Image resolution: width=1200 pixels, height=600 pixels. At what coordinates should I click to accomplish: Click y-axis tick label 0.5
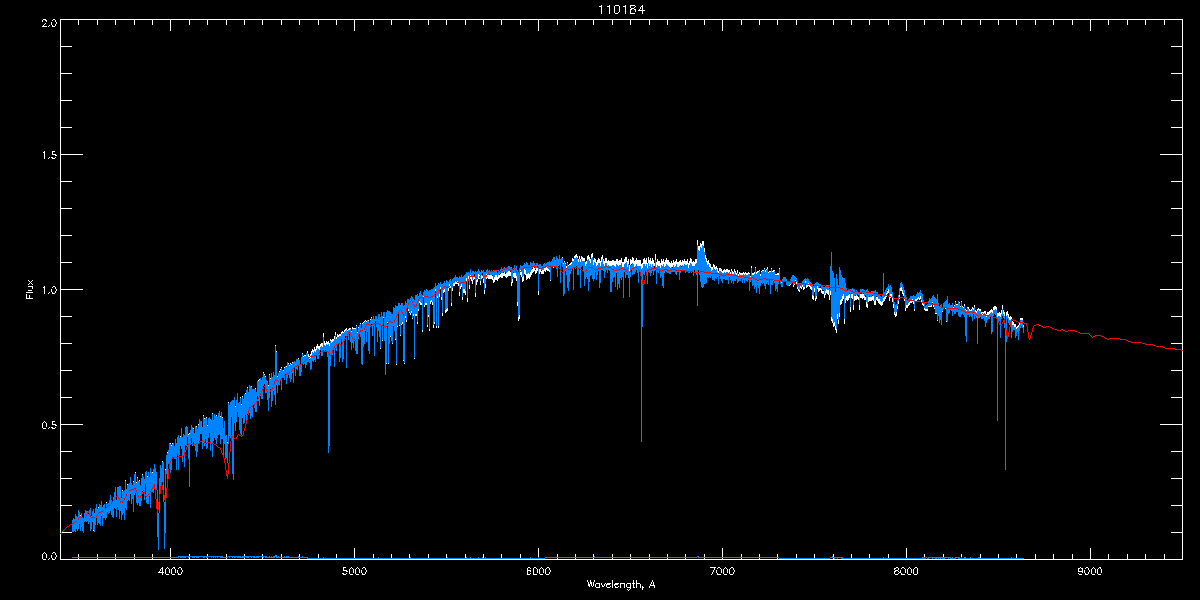[48, 424]
